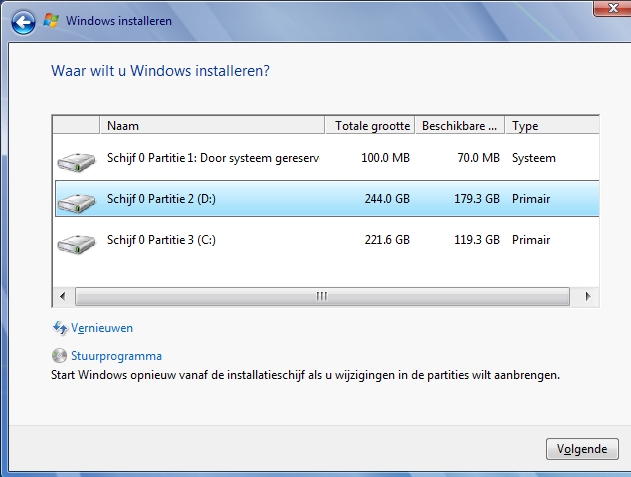The height and width of the screenshot is (477, 631).
Task: Click the Vernieuwen refresh arrows icon
Action: [x=60, y=328]
